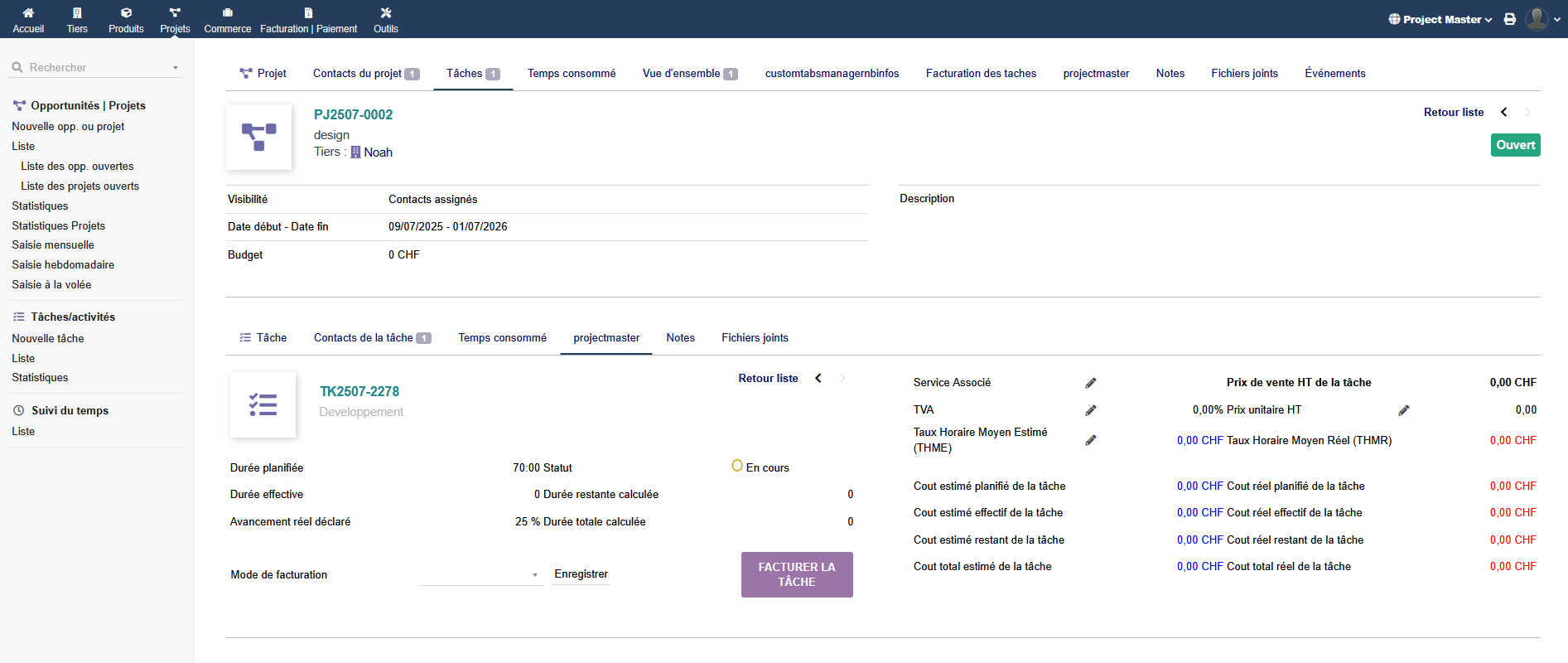Click the Enregistrer button

pos(581,574)
